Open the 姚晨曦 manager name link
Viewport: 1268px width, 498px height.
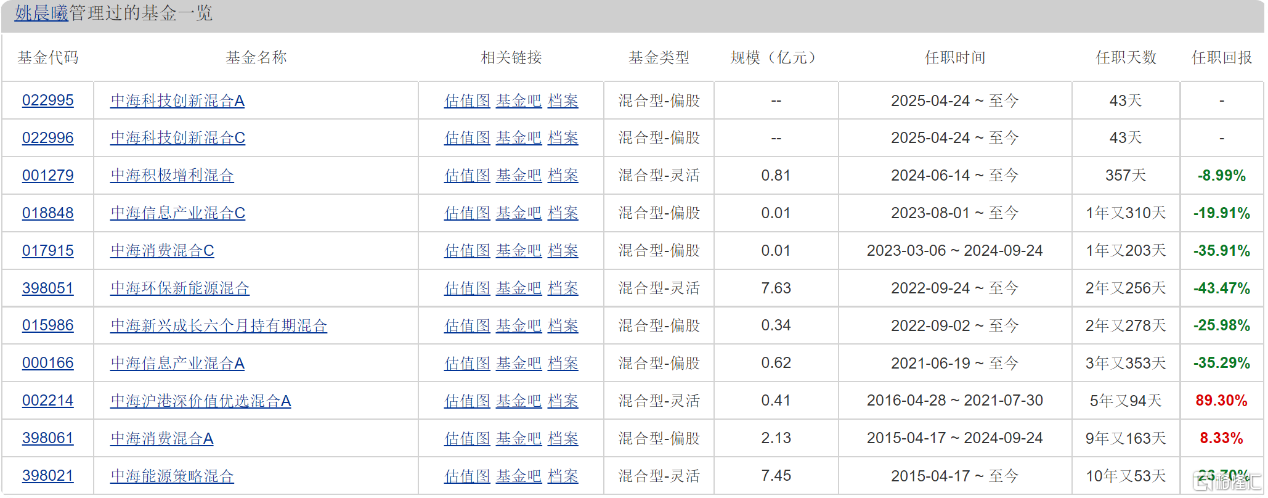[x=42, y=15]
